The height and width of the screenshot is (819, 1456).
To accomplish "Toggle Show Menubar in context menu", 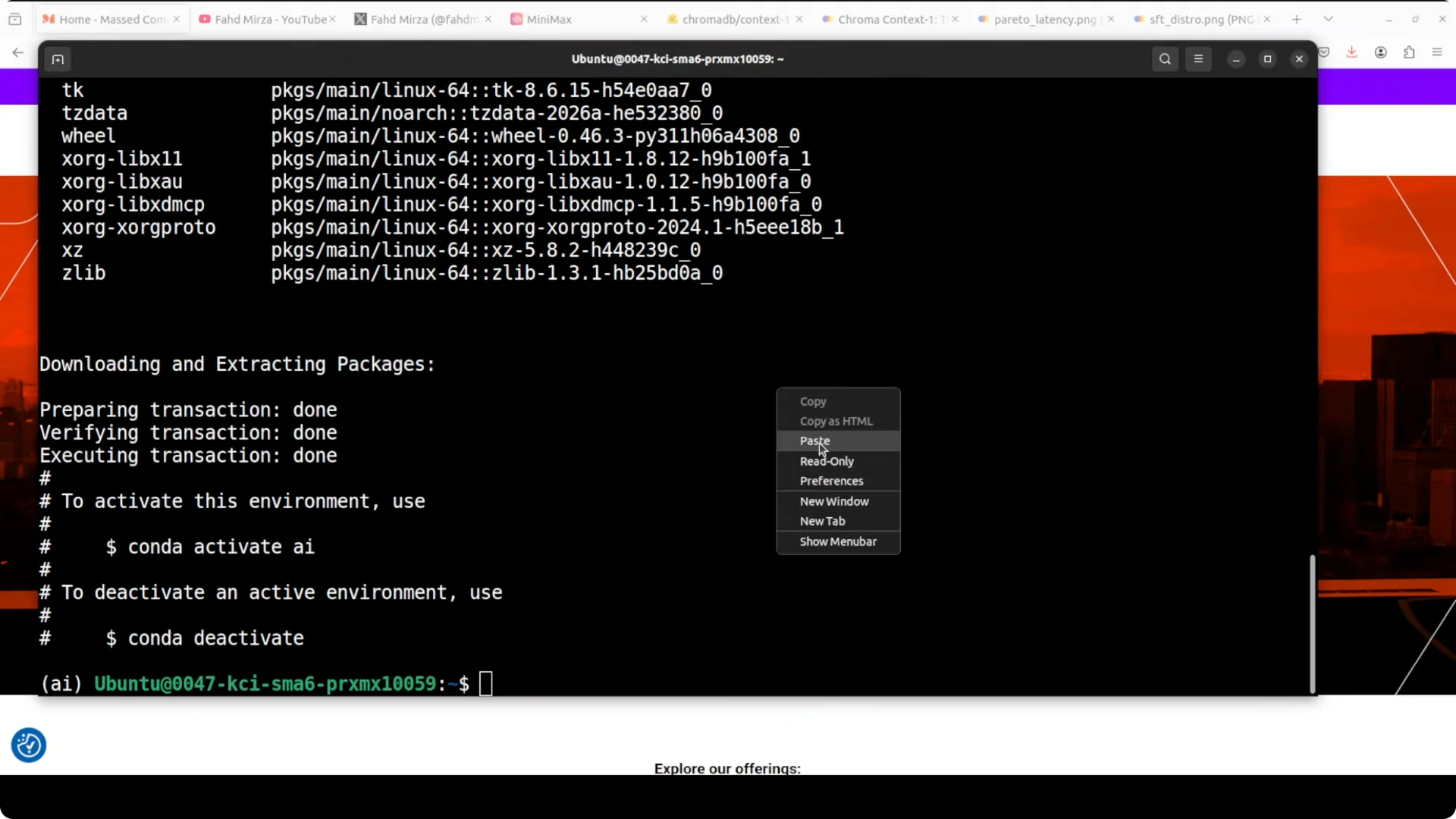I will click(838, 541).
